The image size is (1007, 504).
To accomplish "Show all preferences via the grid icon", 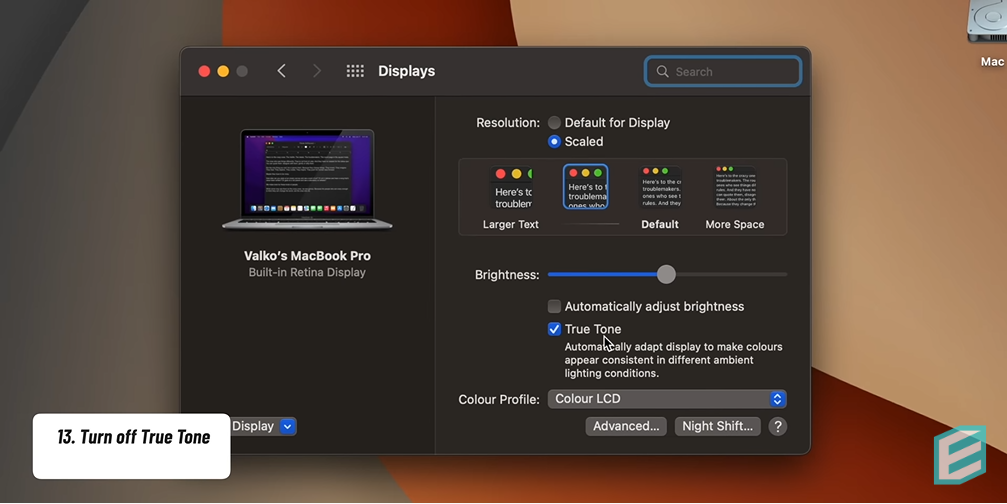I will pos(355,71).
